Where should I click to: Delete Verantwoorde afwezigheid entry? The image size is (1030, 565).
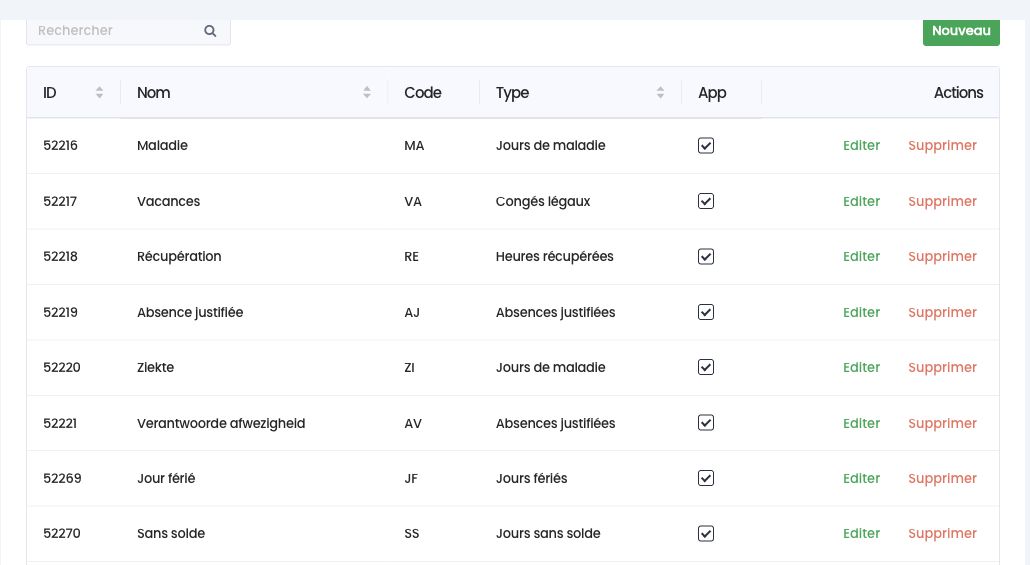coord(942,424)
